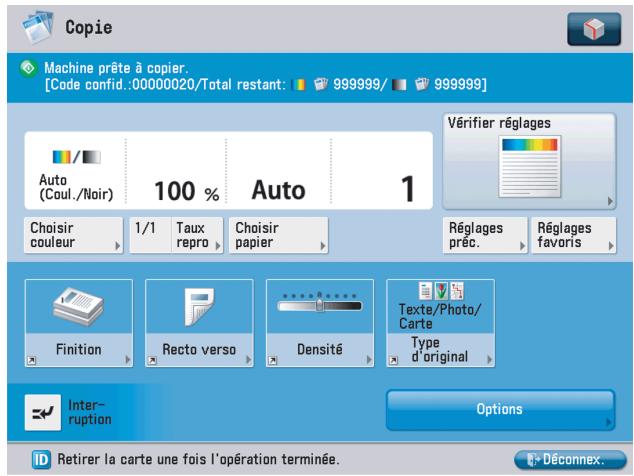Click the color counter icon in status message
The height and width of the screenshot is (476, 634).
299,85
